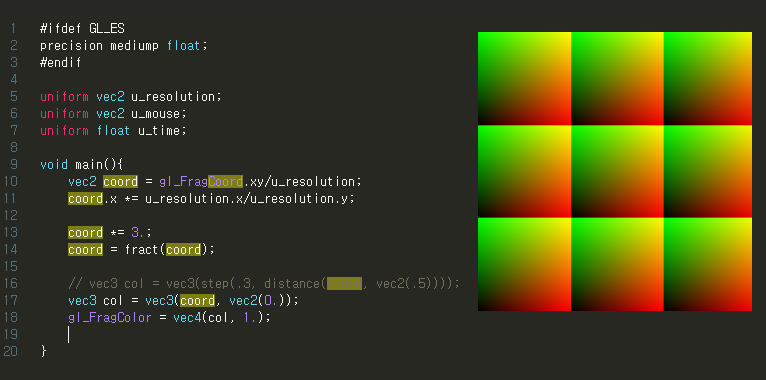Click the bottom-left gradient tile in the preview
The height and width of the screenshot is (380, 766).
[x=525, y=264]
